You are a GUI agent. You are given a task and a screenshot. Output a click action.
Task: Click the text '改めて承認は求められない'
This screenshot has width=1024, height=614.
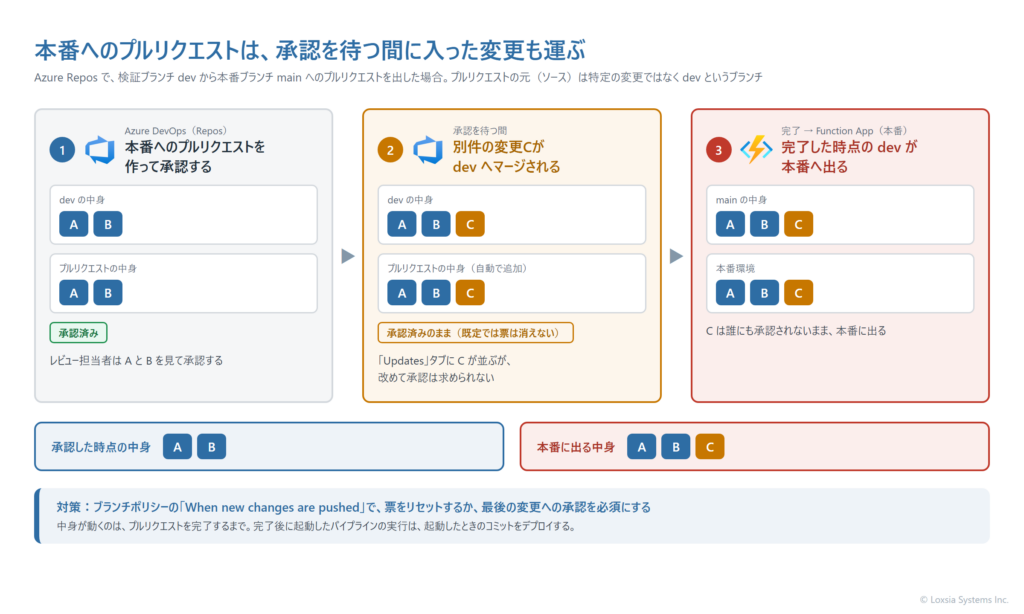click(x=436, y=378)
